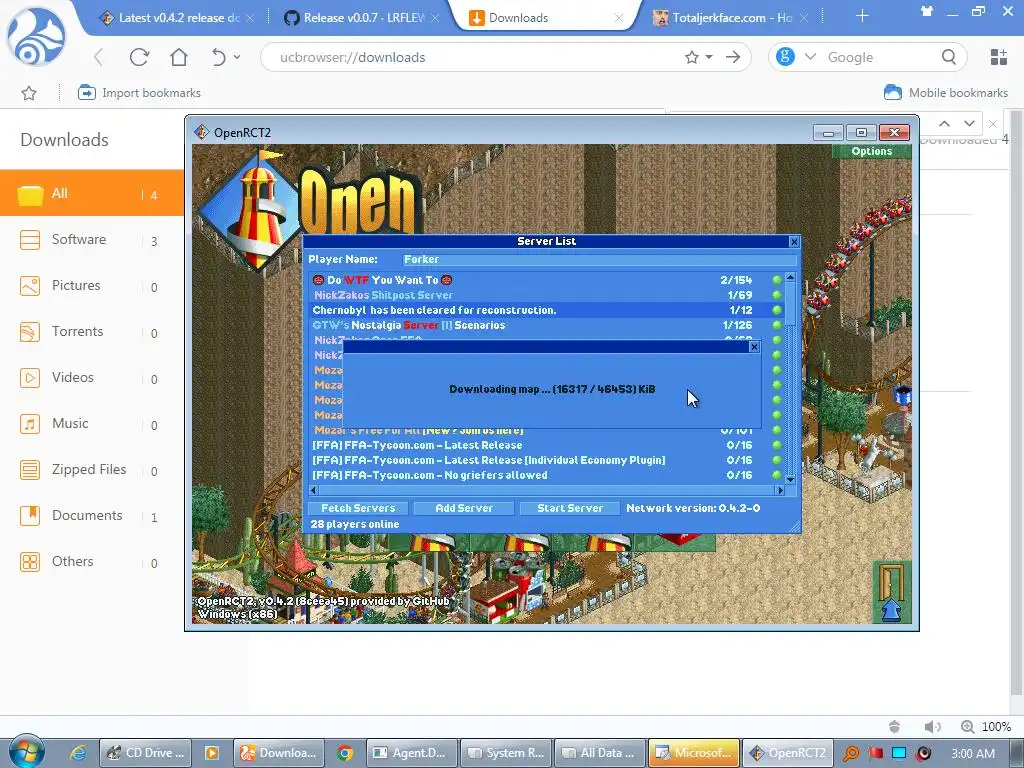Switch to Latest v0.4.2 release tab
The image size is (1024, 768).
[176, 18]
